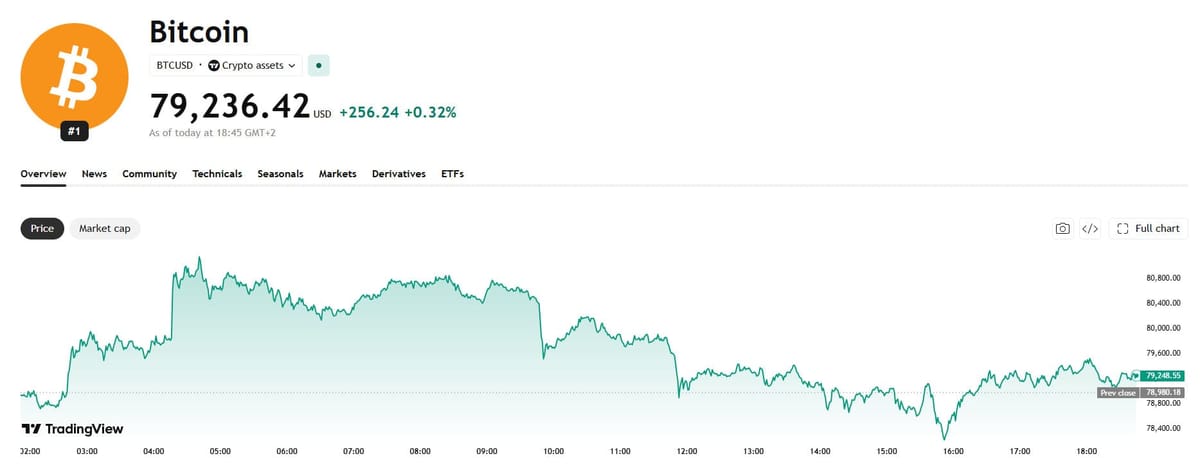
Task: Switch to the Seasonals tab
Action: (280, 174)
